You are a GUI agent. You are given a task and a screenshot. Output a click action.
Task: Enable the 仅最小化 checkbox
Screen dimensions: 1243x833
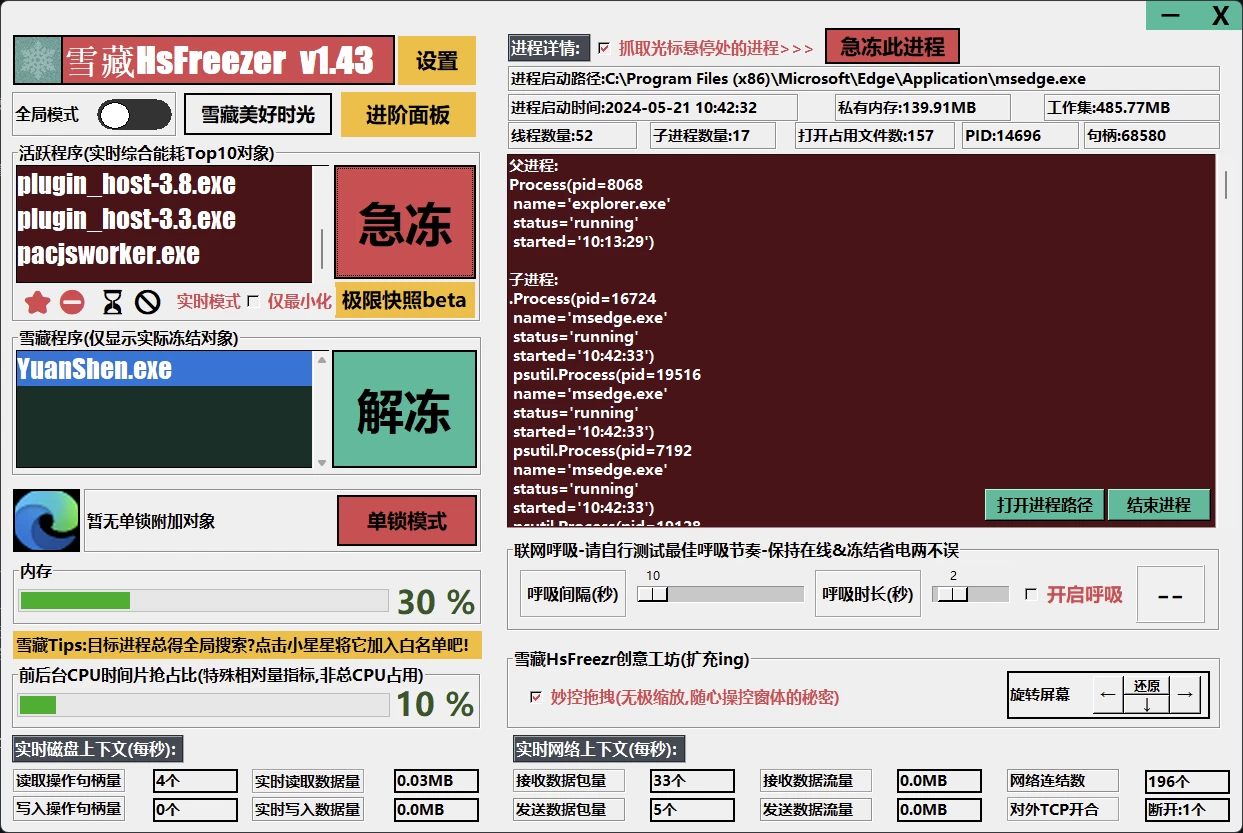[253, 301]
